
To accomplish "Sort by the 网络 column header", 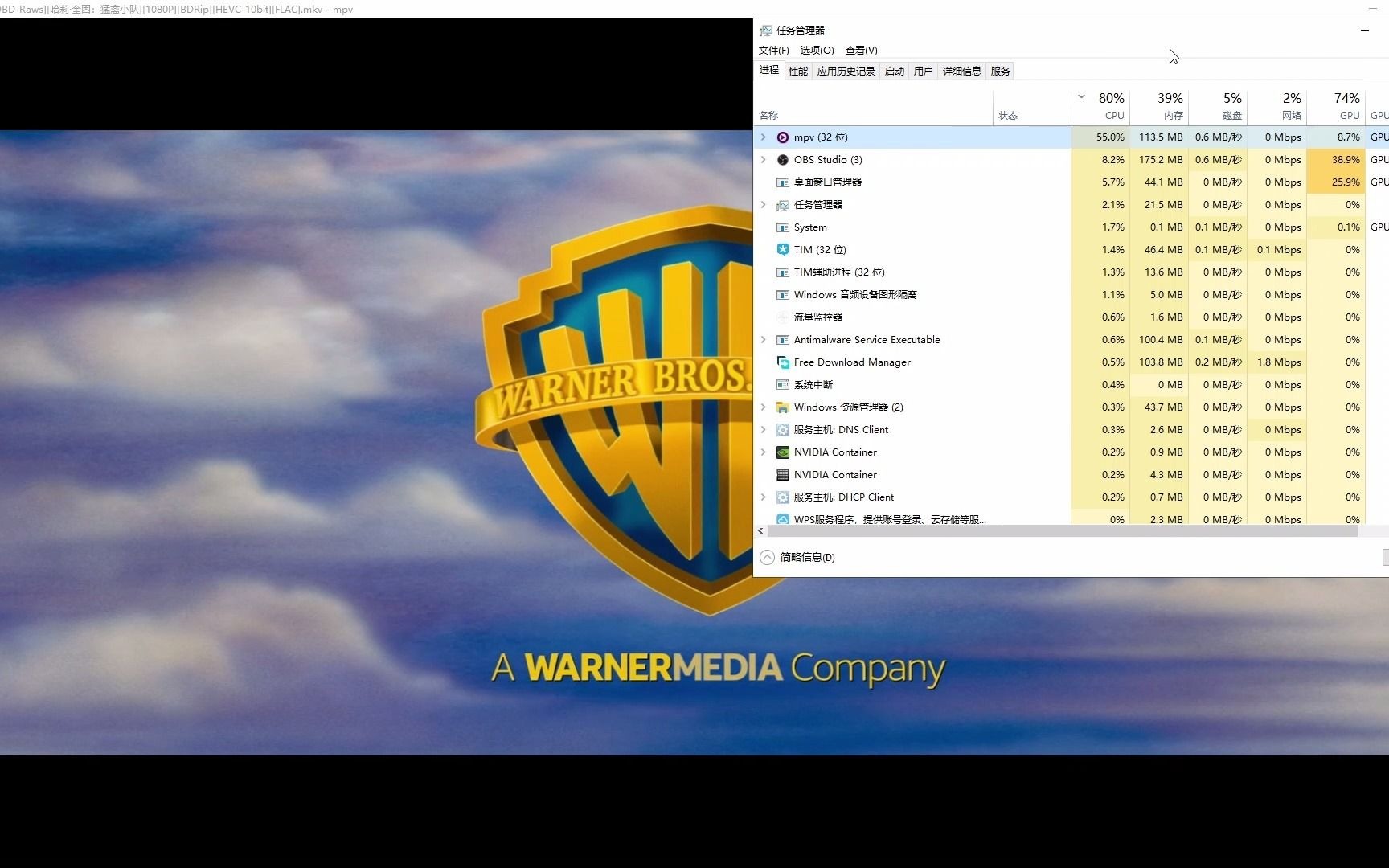I will pos(1277,106).
